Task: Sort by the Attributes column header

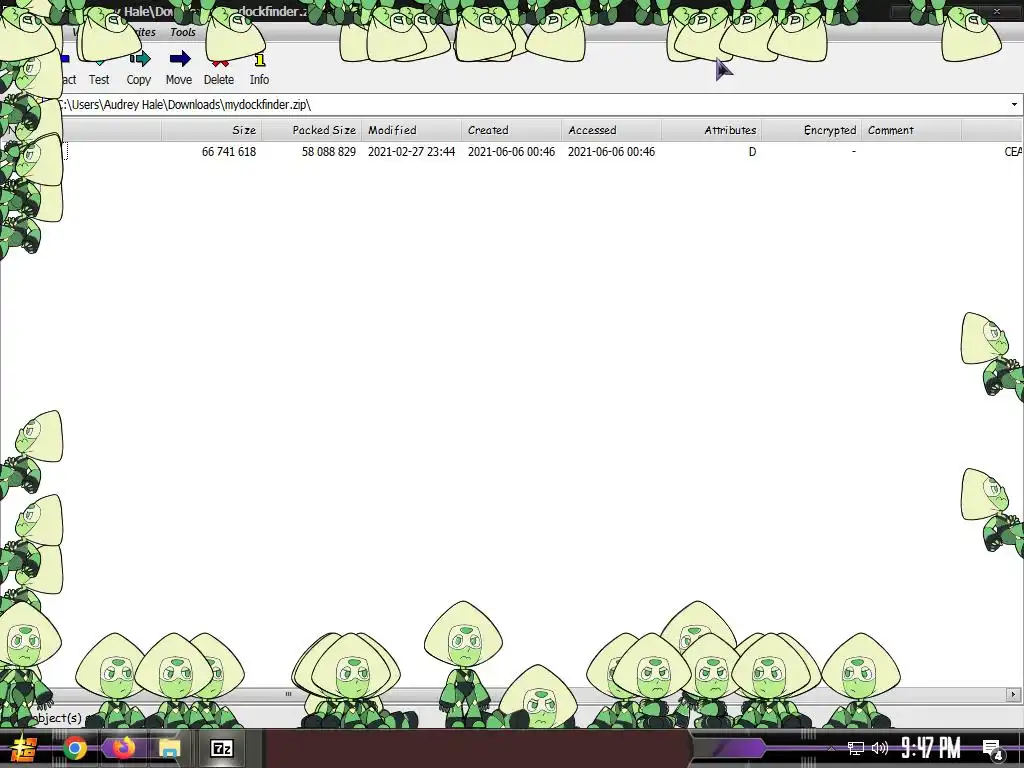Action: [x=711, y=130]
